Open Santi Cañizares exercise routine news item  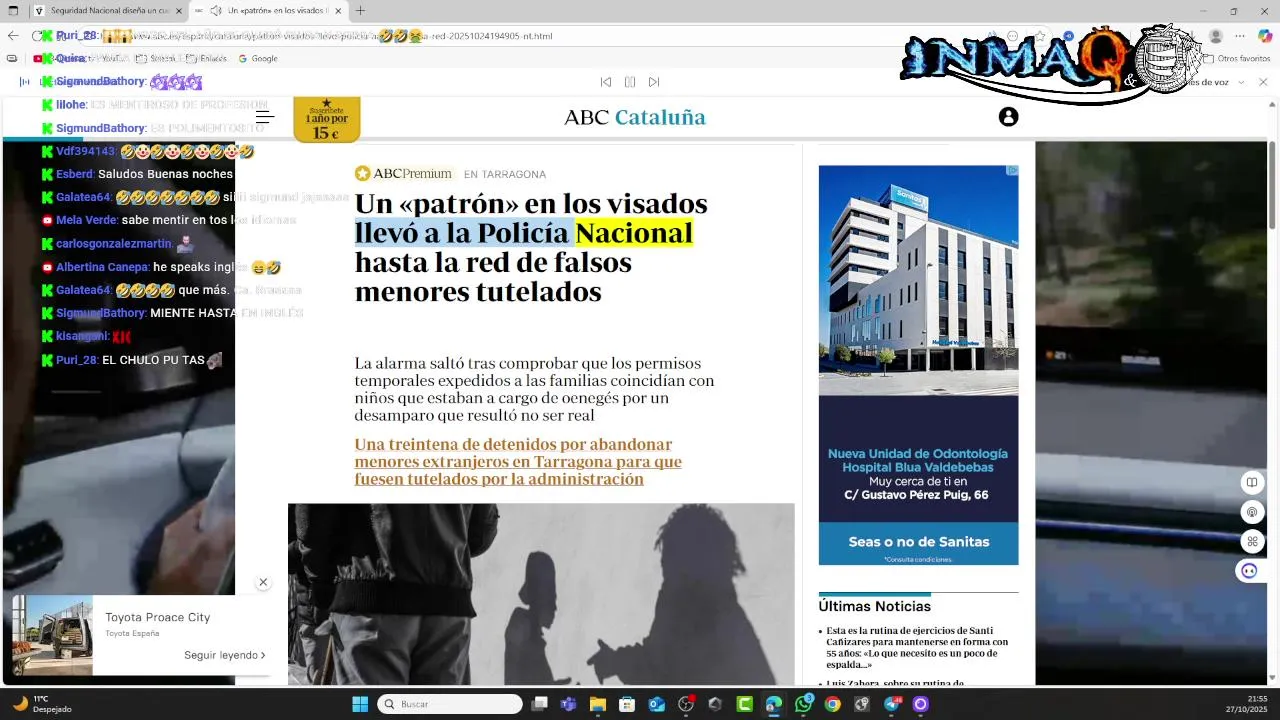click(x=917, y=648)
